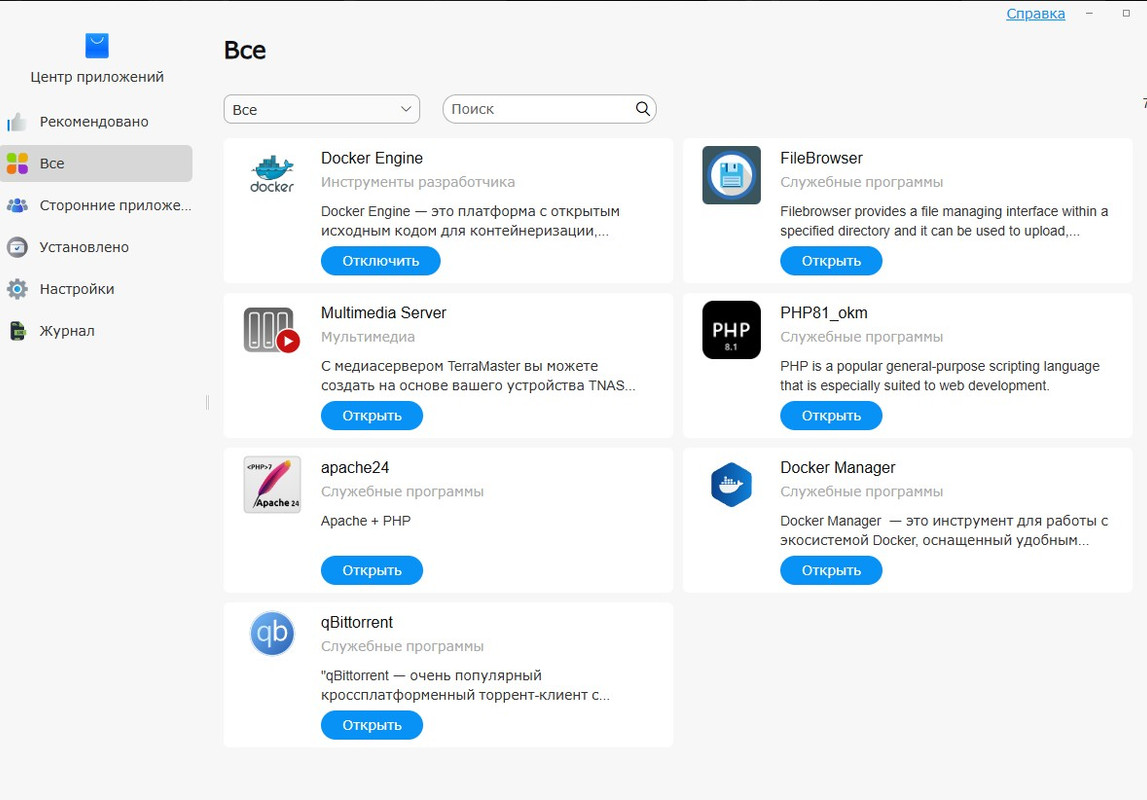Click the Журнал log icon
Screen dimensions: 1147x800
click(x=17, y=331)
